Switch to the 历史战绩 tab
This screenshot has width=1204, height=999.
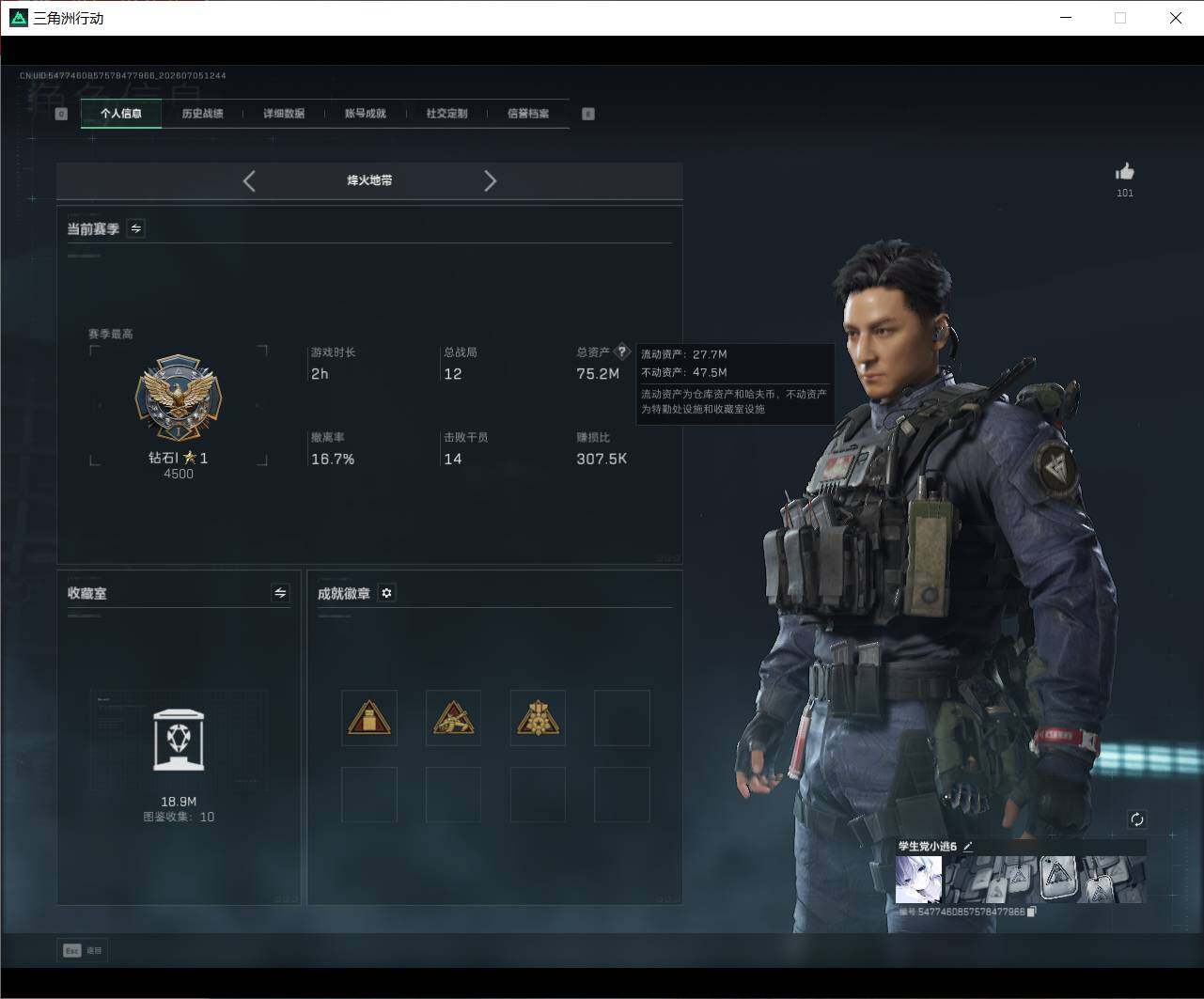[x=202, y=114]
